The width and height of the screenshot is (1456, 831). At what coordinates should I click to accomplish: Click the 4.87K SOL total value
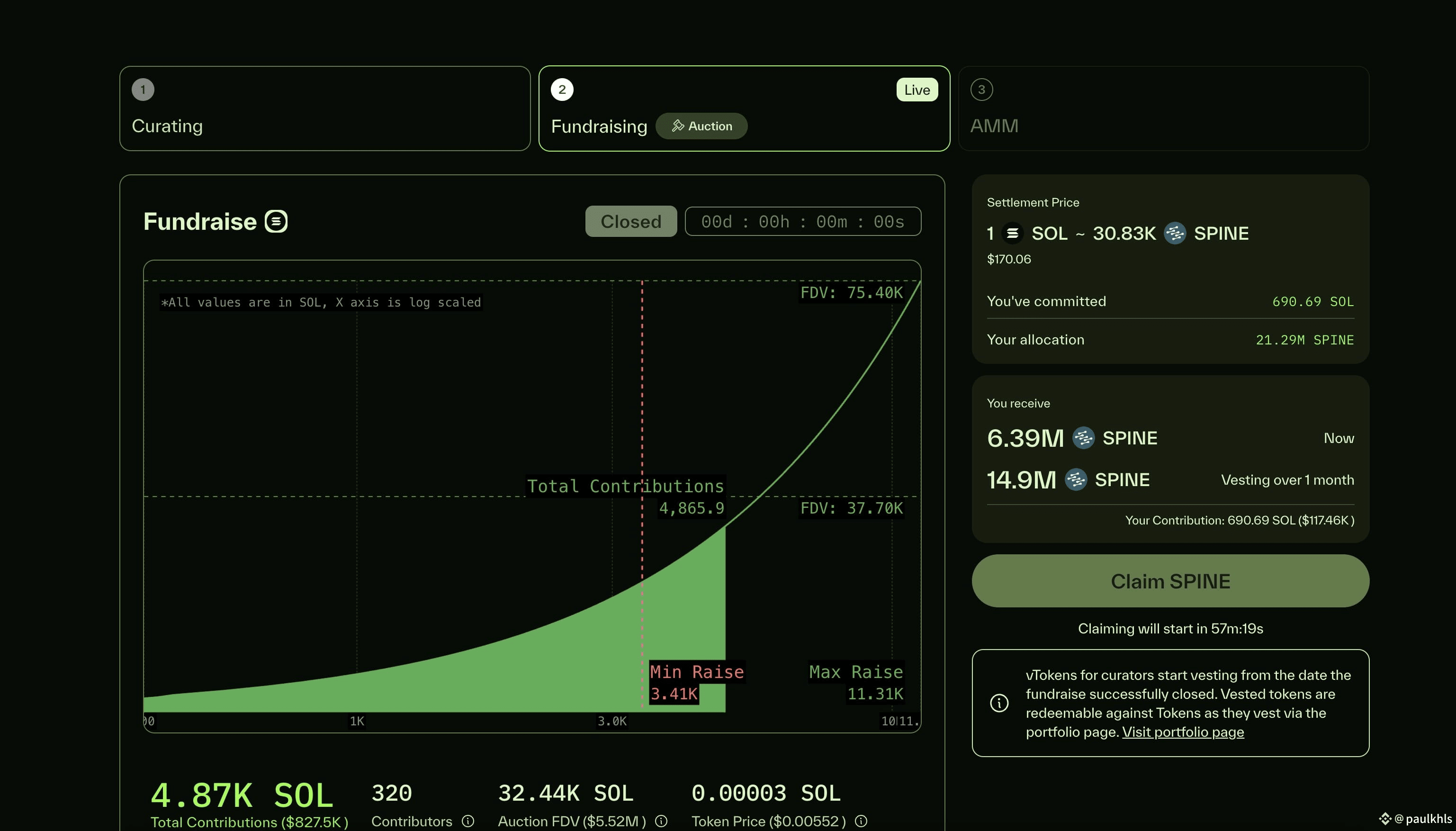click(242, 795)
